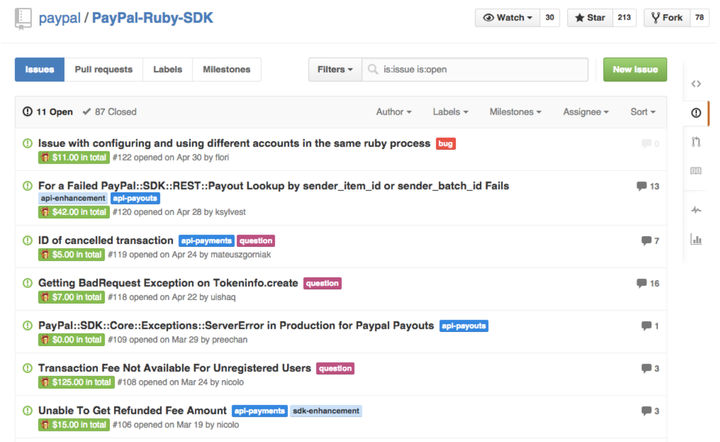This screenshot has width=720, height=442.
Task: Open the Code icon in the right sidebar
Action: (x=696, y=84)
